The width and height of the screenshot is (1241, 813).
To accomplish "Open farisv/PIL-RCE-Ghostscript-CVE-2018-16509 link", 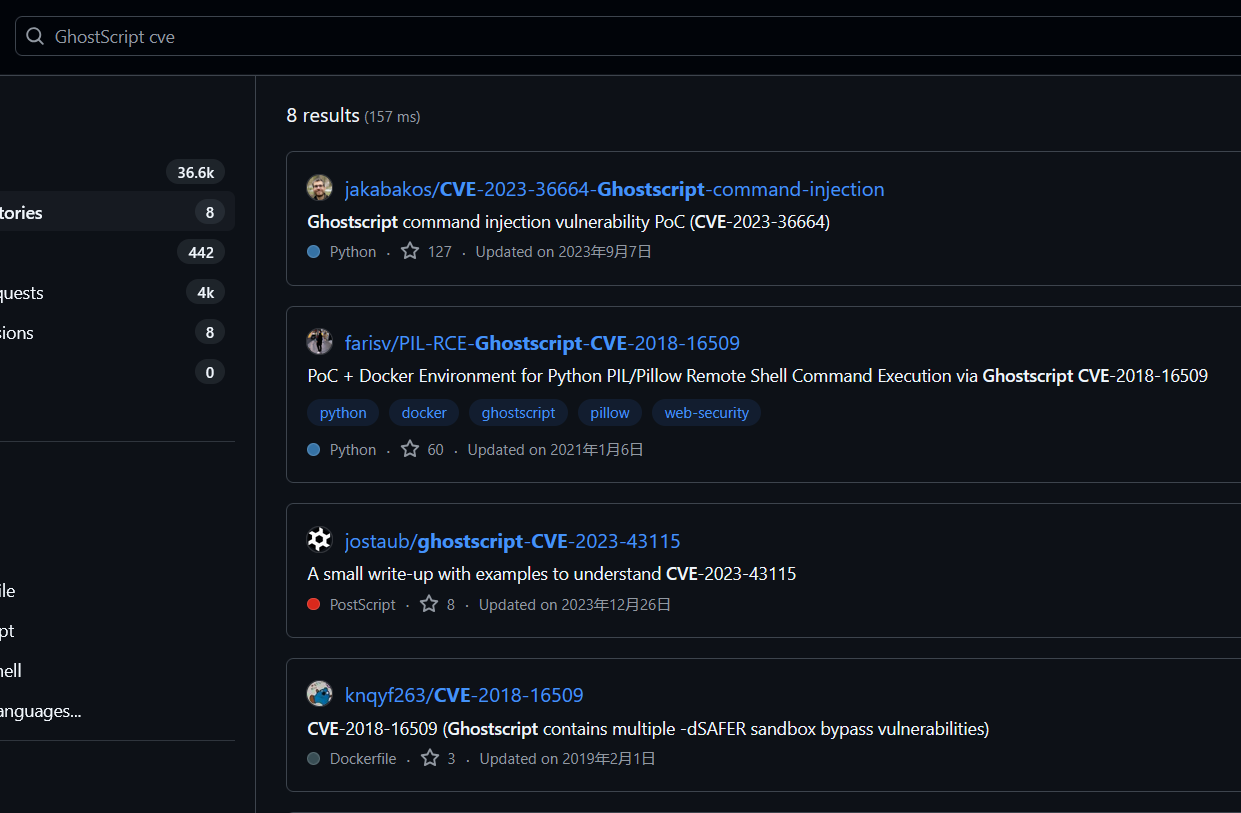I will click(542, 343).
